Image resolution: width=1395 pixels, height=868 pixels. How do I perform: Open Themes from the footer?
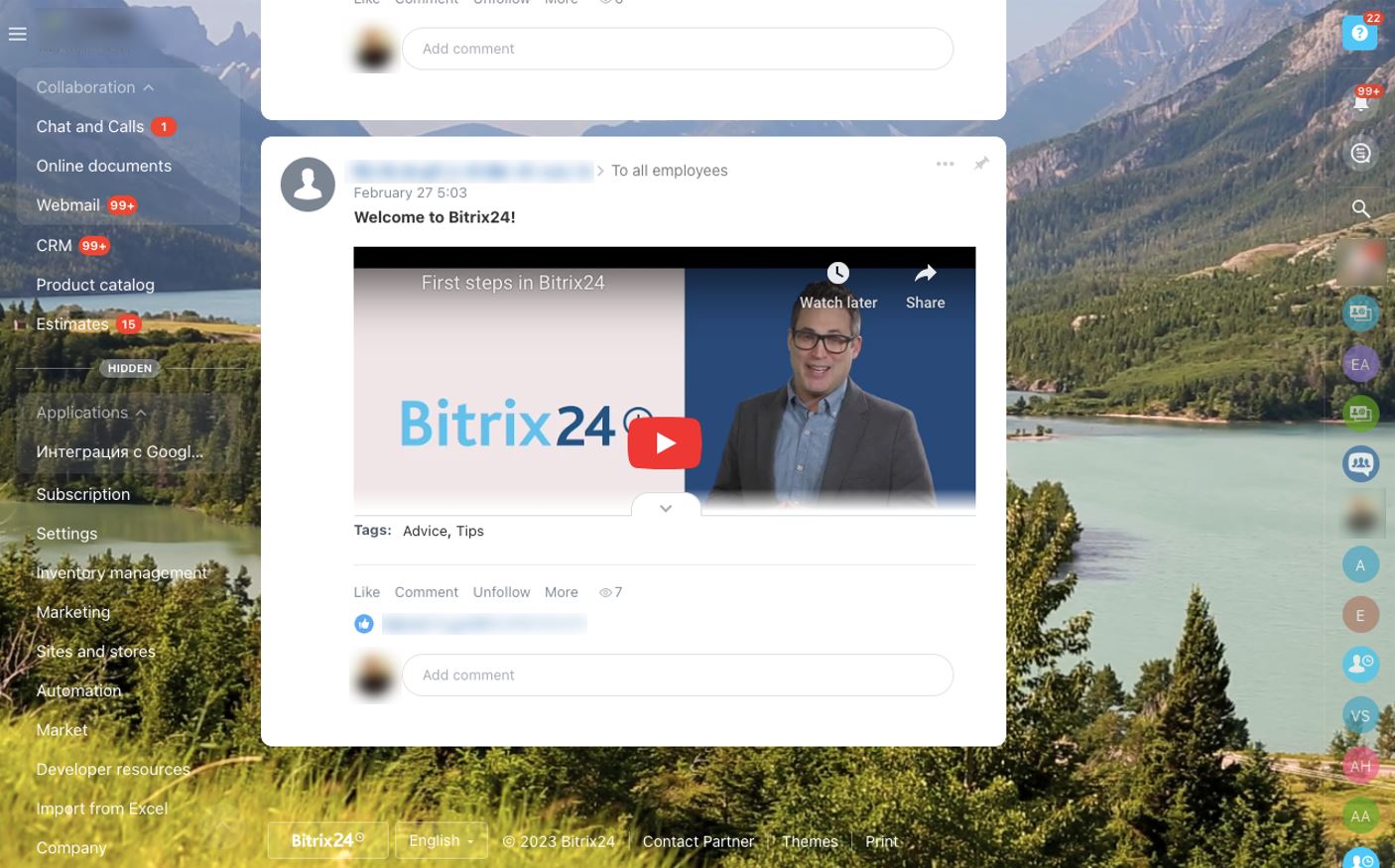pyautogui.click(x=809, y=840)
